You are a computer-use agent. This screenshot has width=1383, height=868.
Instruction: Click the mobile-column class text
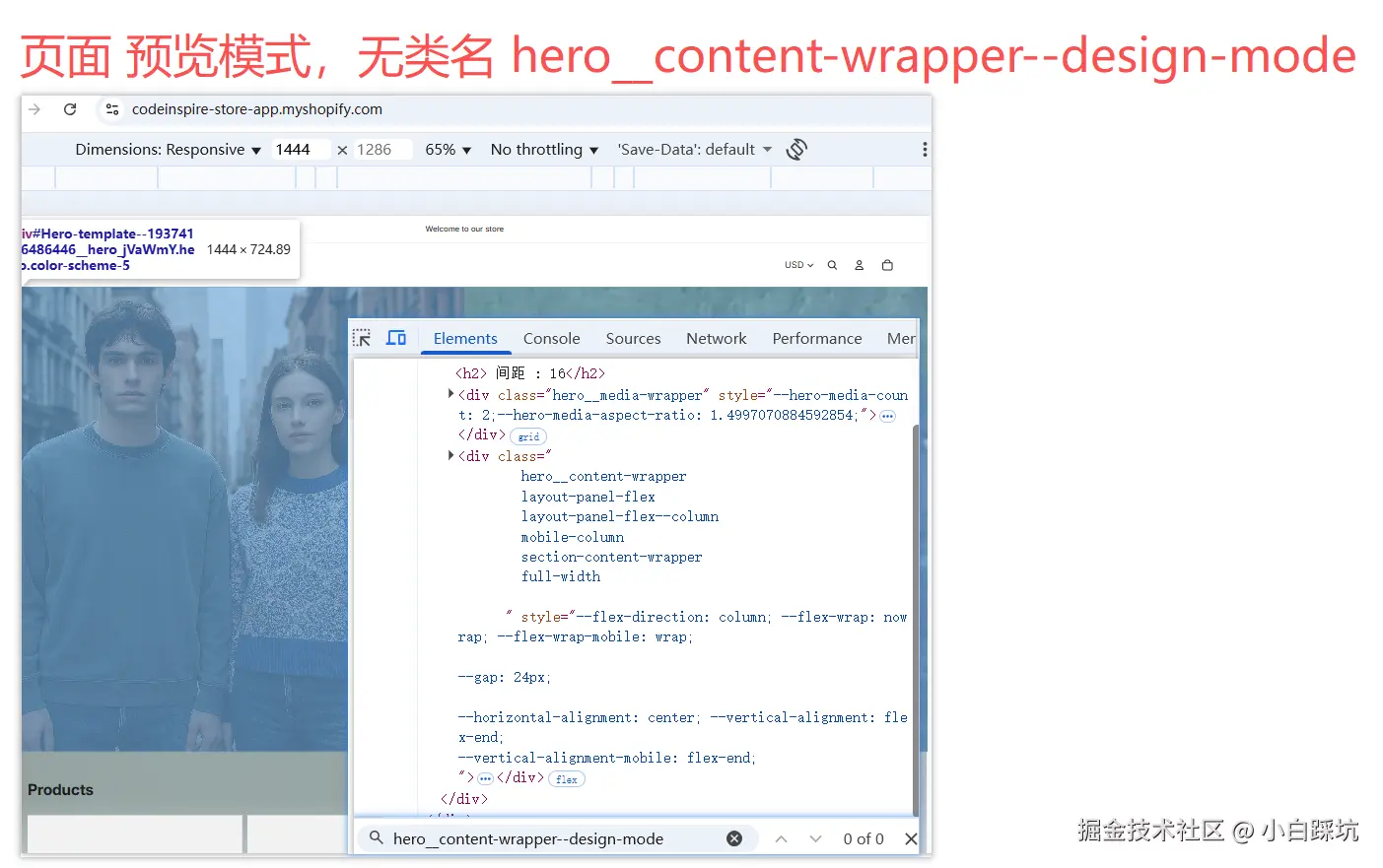(x=572, y=537)
